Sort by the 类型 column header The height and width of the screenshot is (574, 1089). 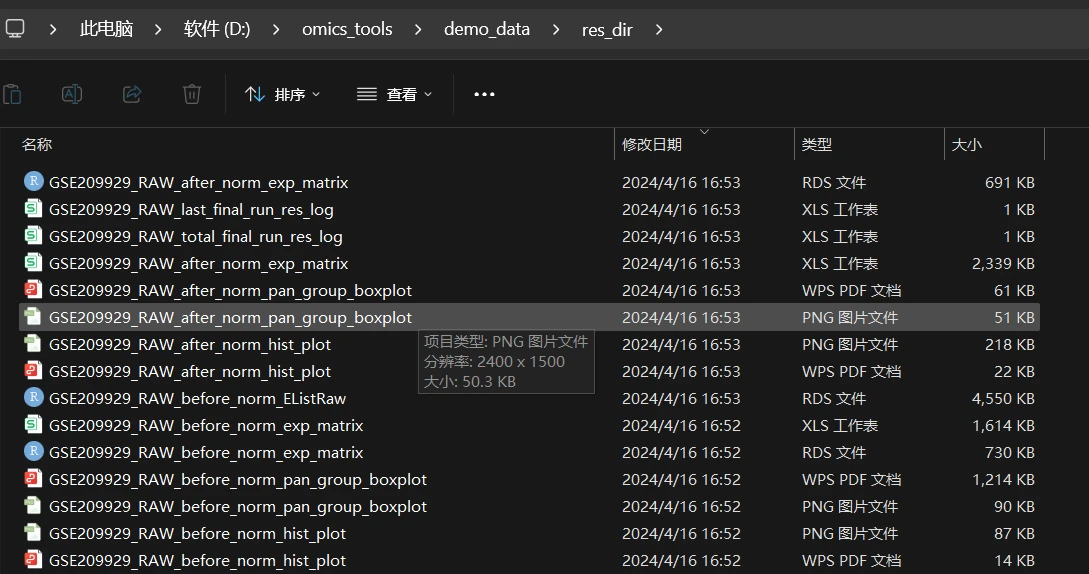(817, 145)
